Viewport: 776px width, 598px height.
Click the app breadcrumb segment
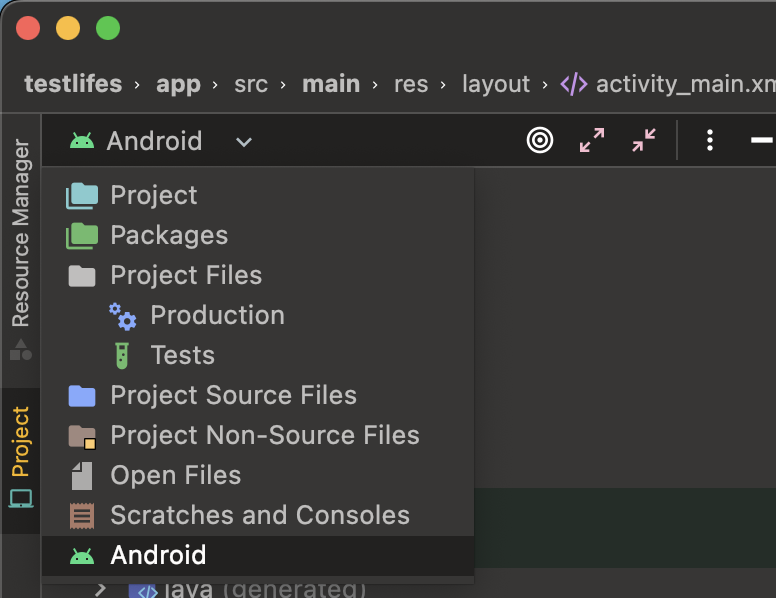pyautogui.click(x=178, y=85)
